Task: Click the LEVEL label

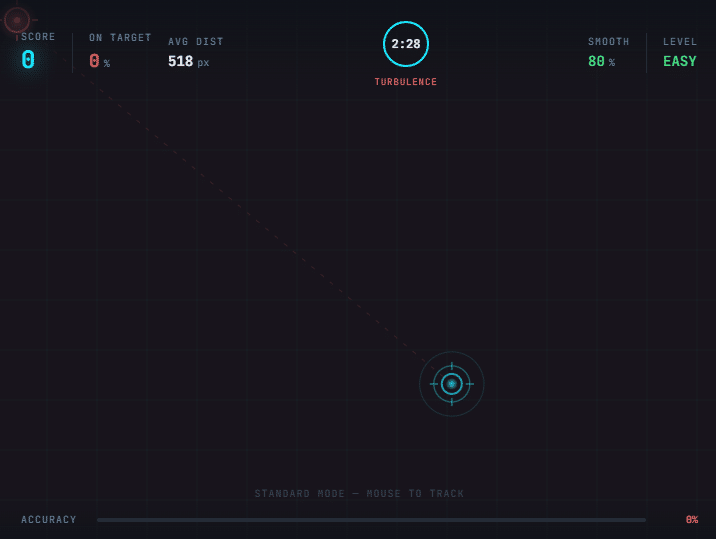Action: point(680,42)
